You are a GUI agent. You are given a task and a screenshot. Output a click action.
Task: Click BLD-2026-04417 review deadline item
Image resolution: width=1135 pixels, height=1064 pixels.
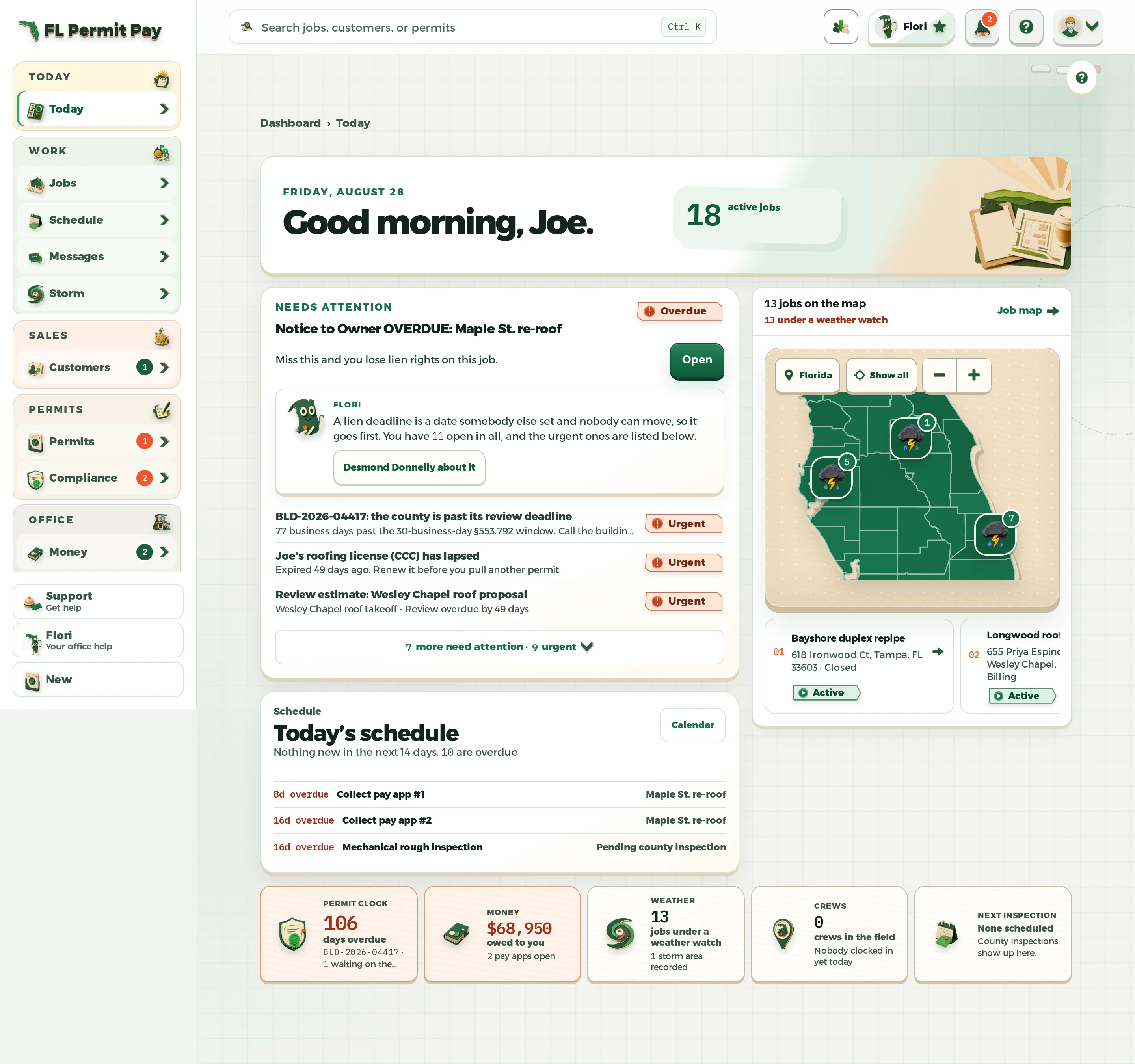500,523
